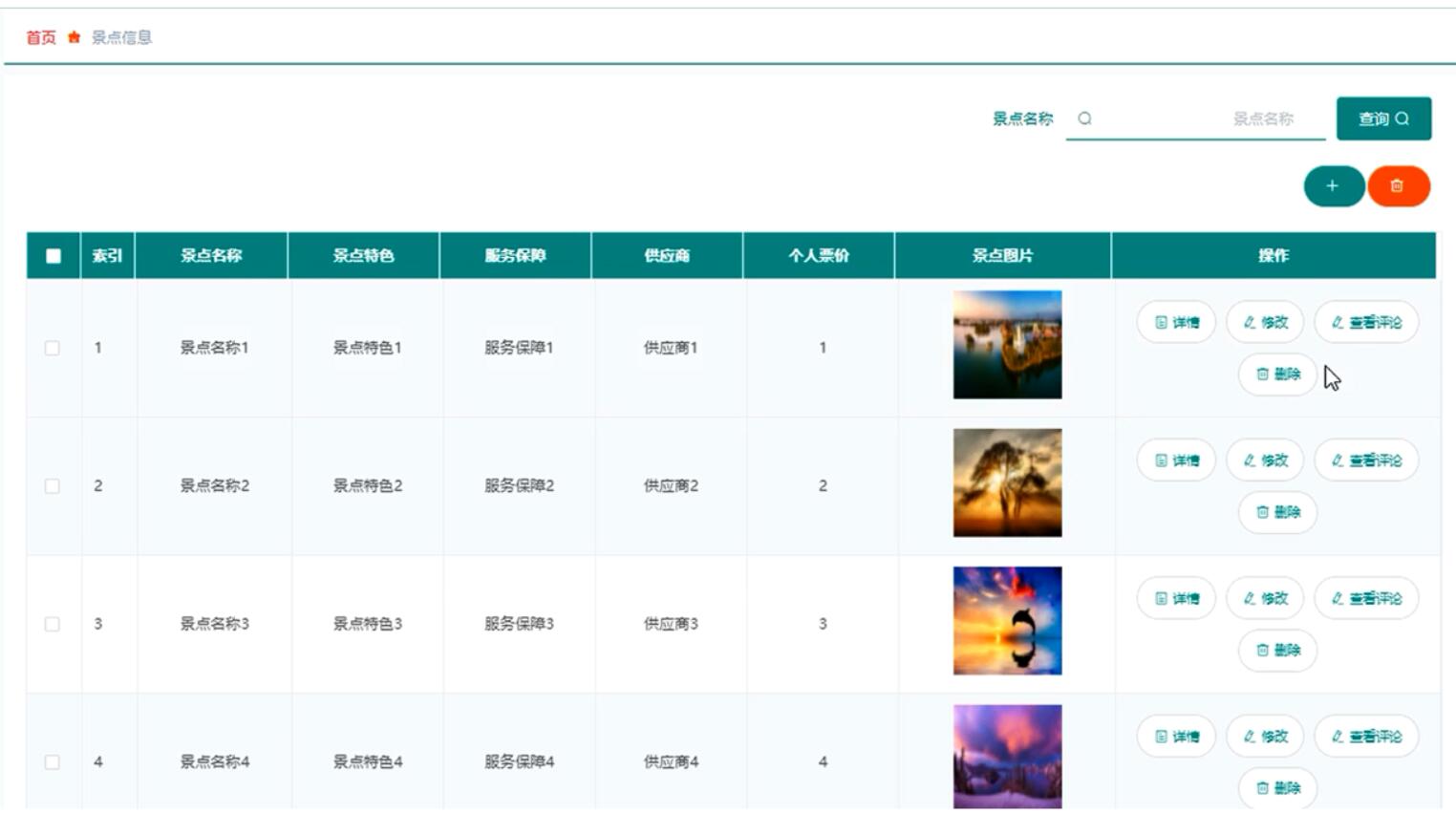Go to 首页 breadcrumb link
This screenshot has height=814, width=1456.
tap(41, 37)
